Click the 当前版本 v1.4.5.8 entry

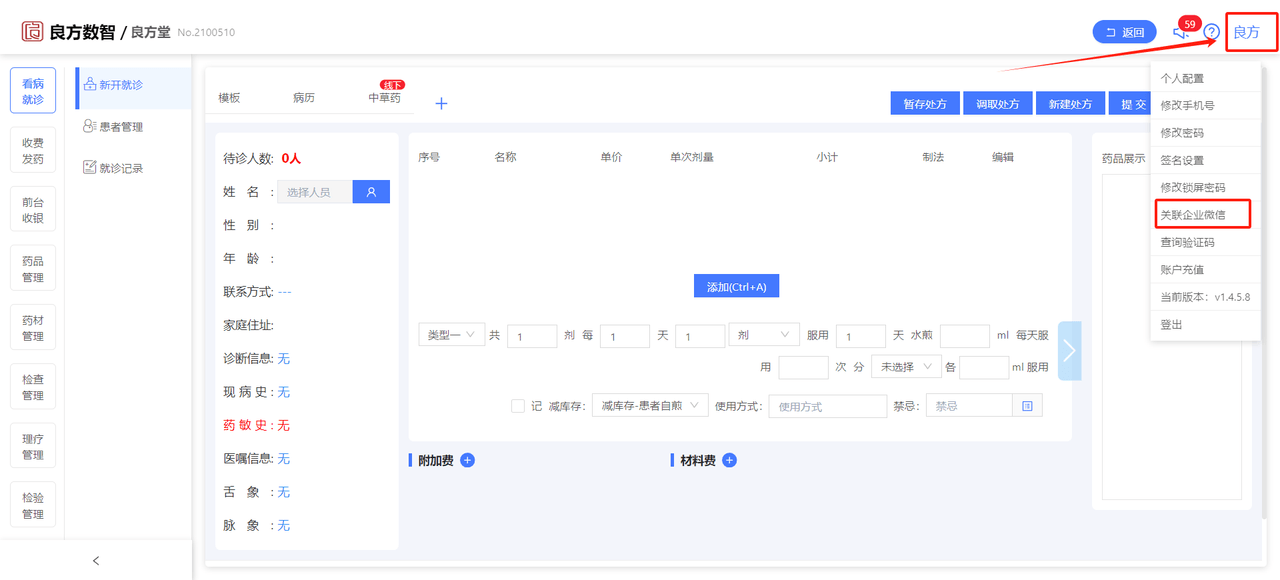click(x=1205, y=297)
